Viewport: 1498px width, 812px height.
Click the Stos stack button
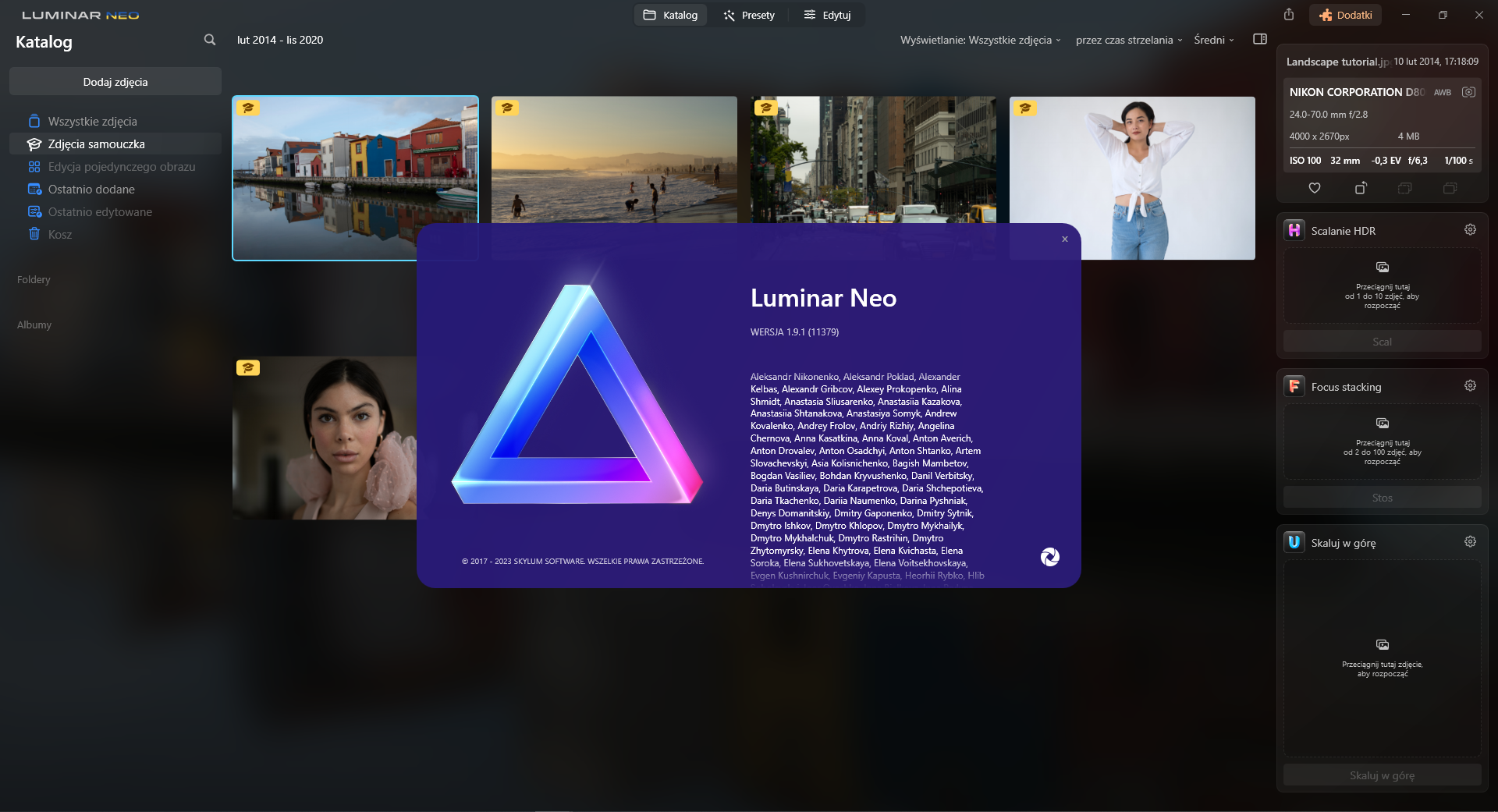(x=1382, y=498)
